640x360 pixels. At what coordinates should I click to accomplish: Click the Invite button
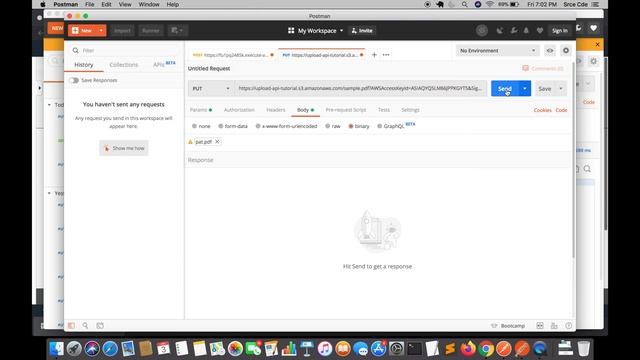pyautogui.click(x=362, y=31)
